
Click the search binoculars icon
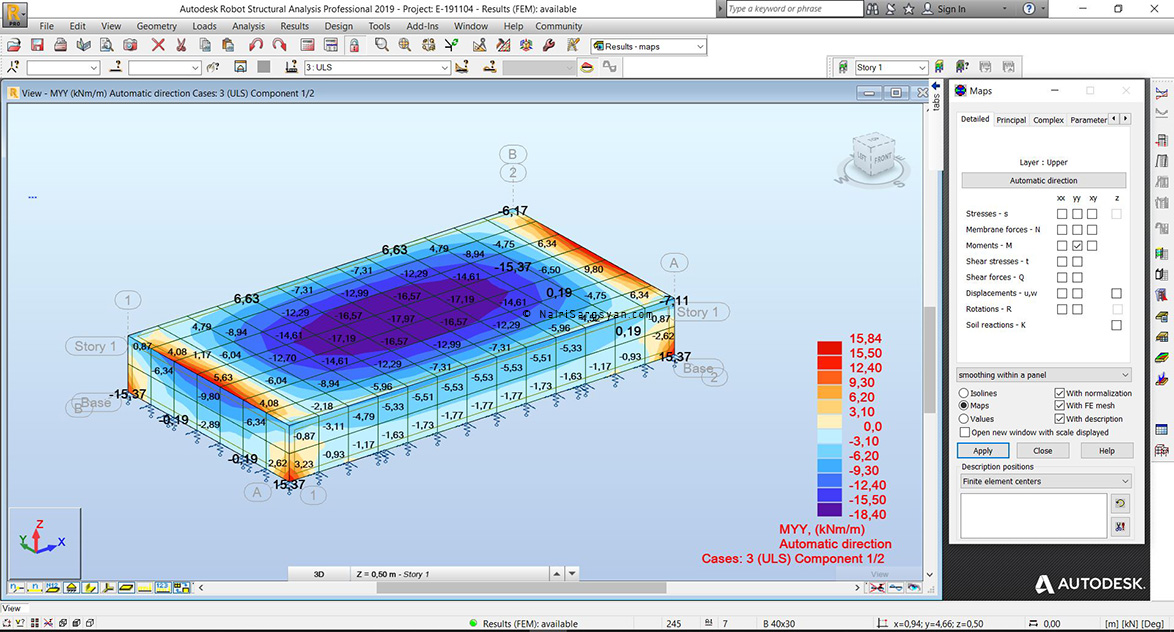872,9
